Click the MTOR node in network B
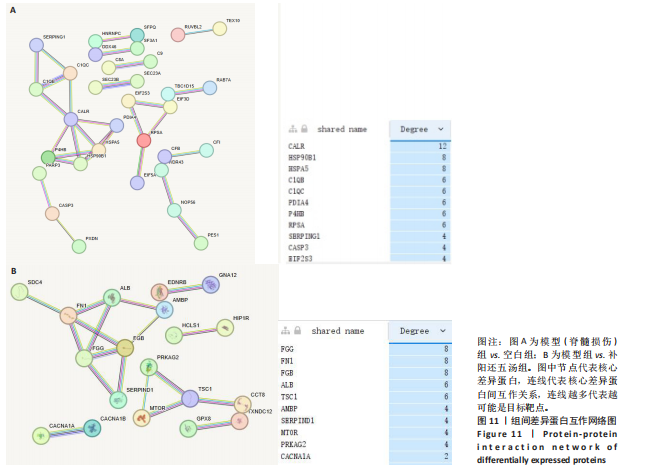 [141, 417]
